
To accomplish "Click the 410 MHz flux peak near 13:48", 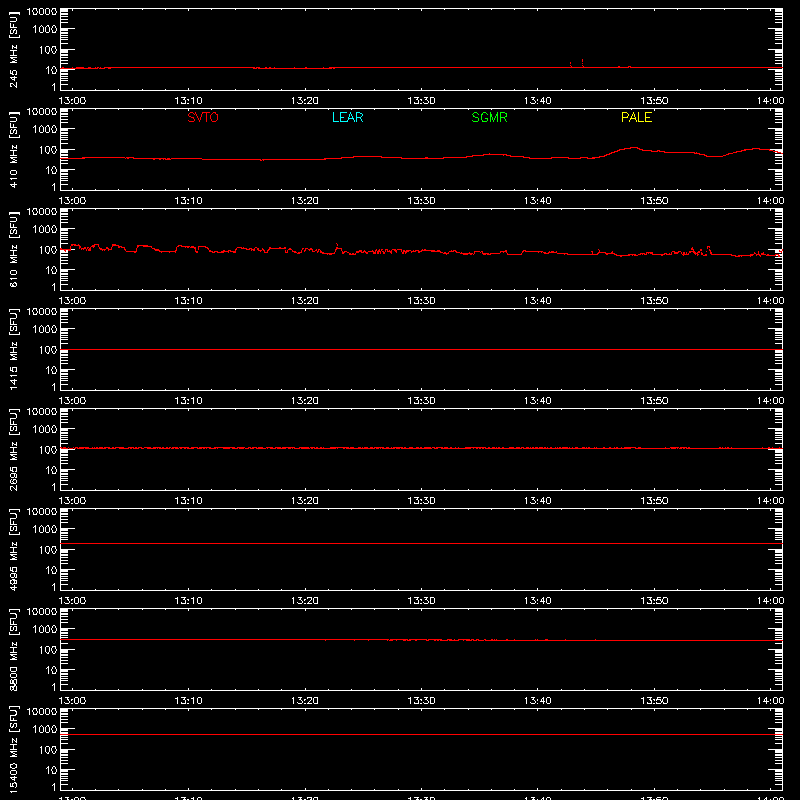I will point(633,148).
